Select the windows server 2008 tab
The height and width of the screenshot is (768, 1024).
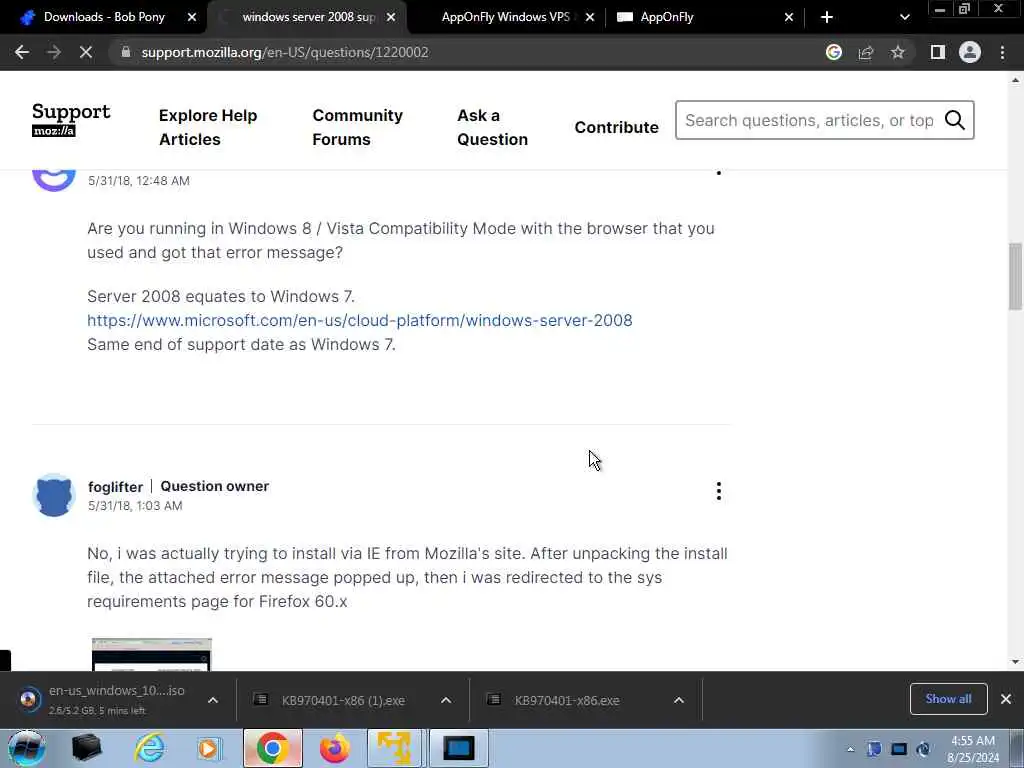click(309, 17)
